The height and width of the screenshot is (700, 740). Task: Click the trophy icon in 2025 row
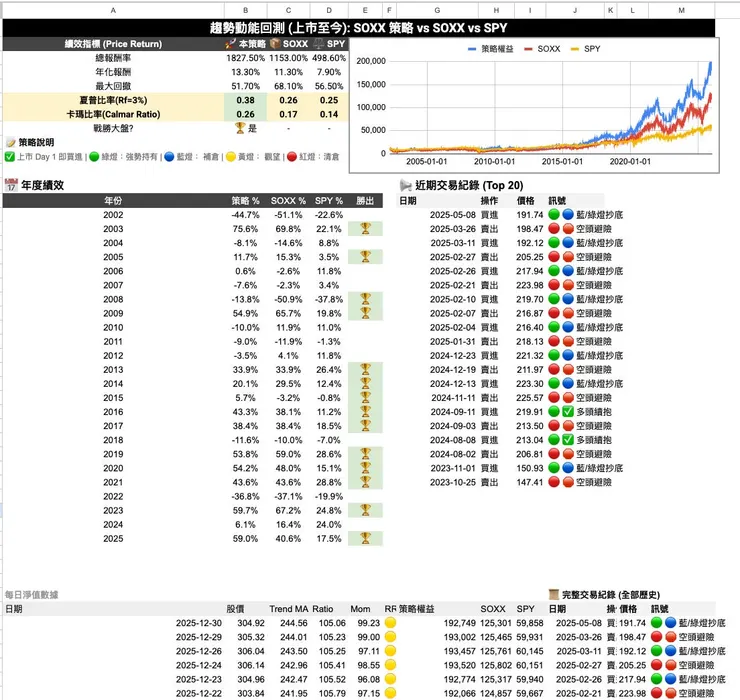point(365,538)
